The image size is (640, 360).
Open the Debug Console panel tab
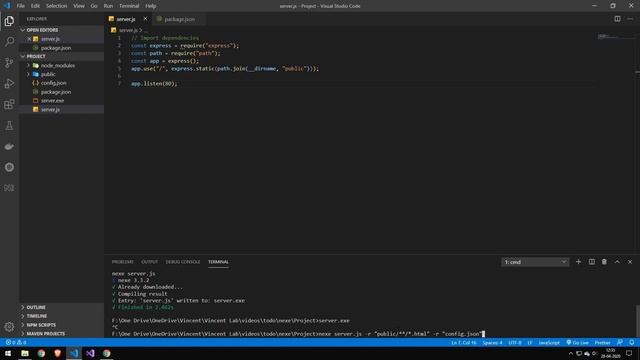click(x=183, y=262)
